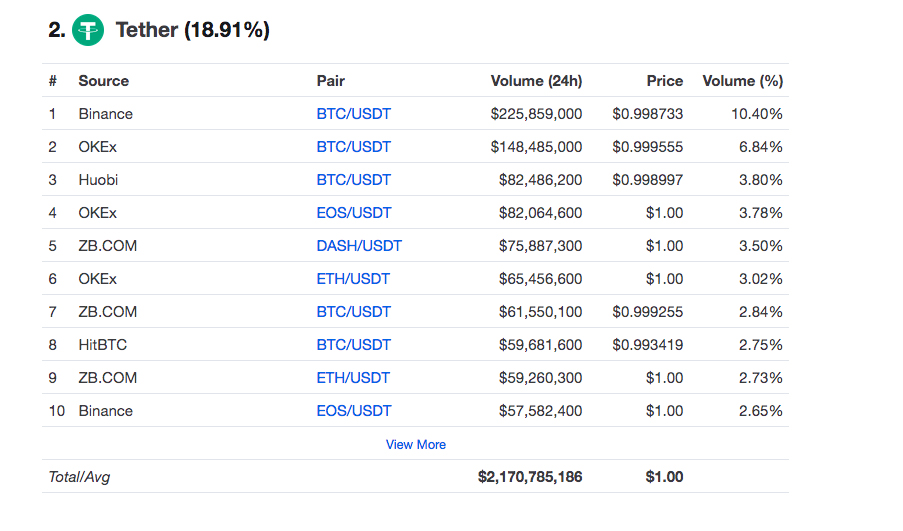Open OKEx EOS/USDT pair link
903x531 pixels.
pyautogui.click(x=354, y=213)
